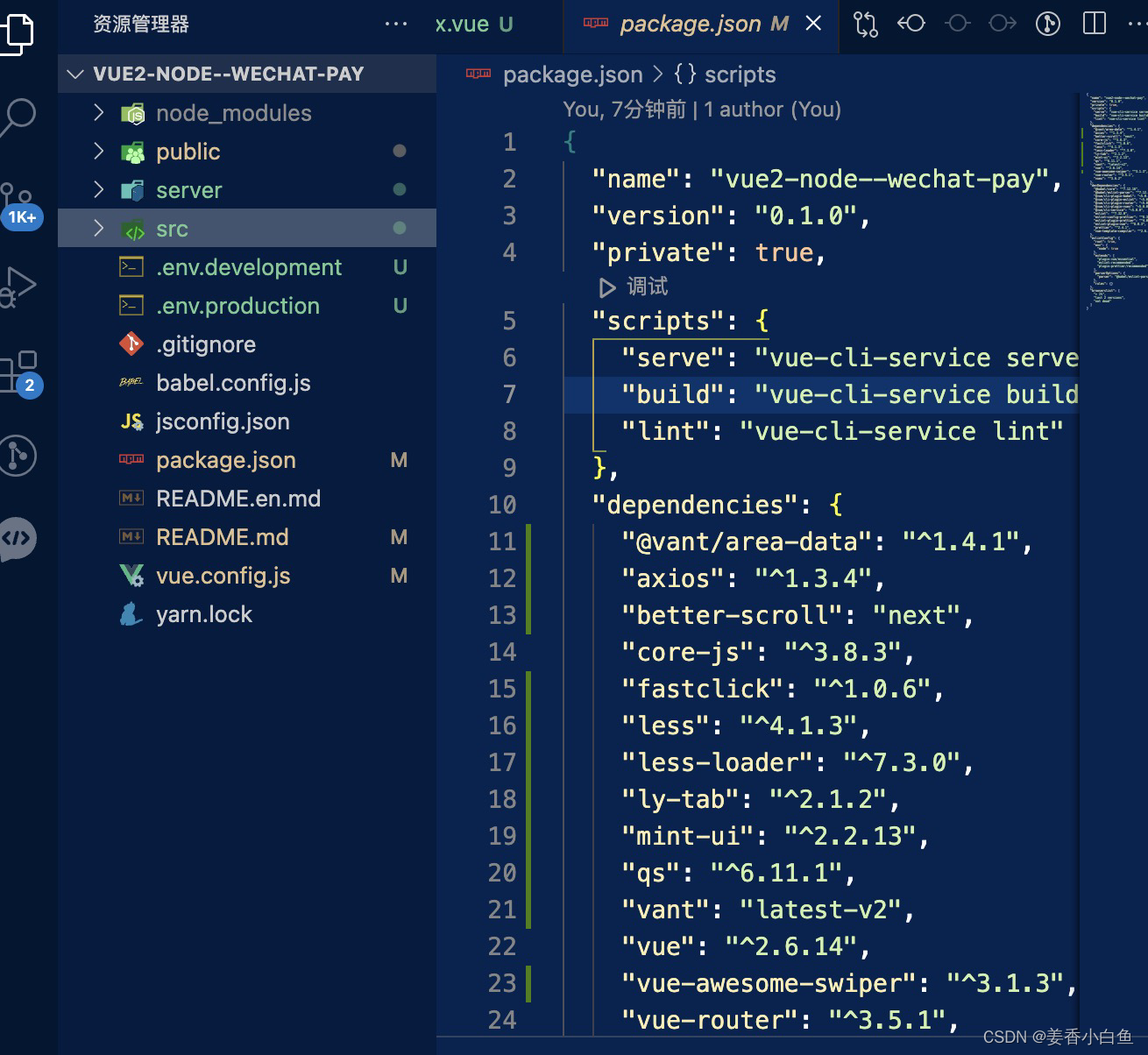Click the debug play triangle beside 调试
This screenshot has width=1148, height=1055.
606,287
